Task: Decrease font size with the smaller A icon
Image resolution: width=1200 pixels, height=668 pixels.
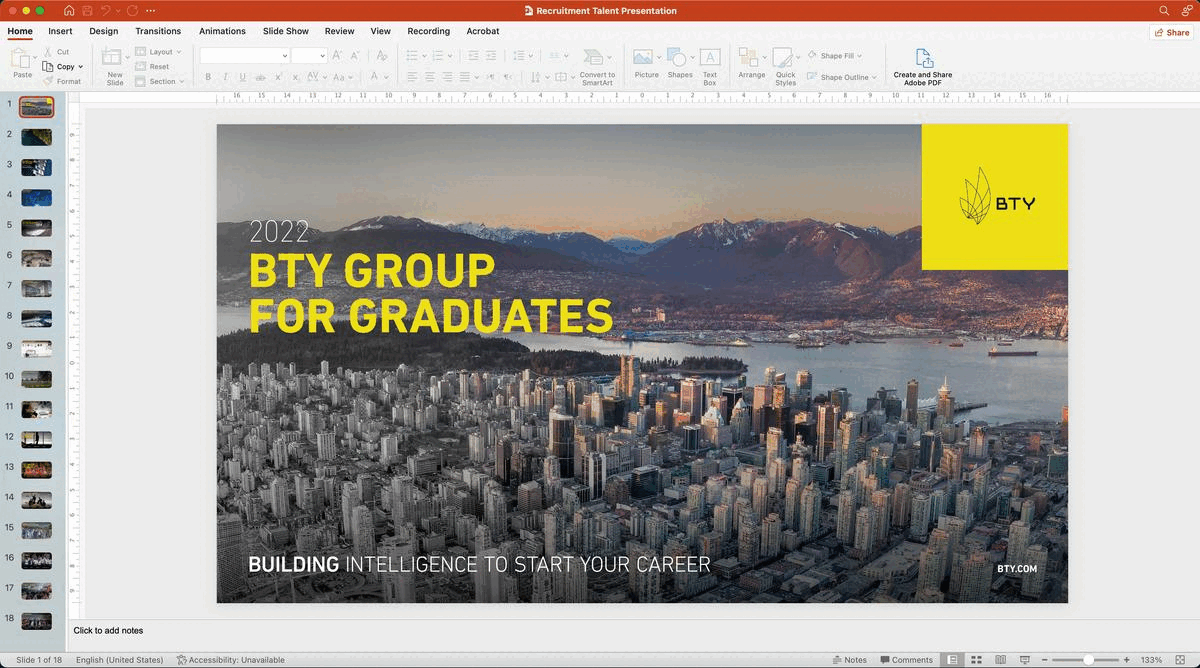Action: 355,56
